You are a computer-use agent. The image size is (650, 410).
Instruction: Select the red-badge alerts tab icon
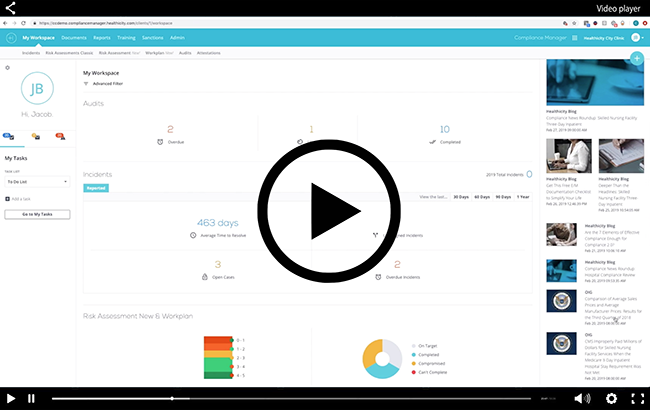[61, 136]
